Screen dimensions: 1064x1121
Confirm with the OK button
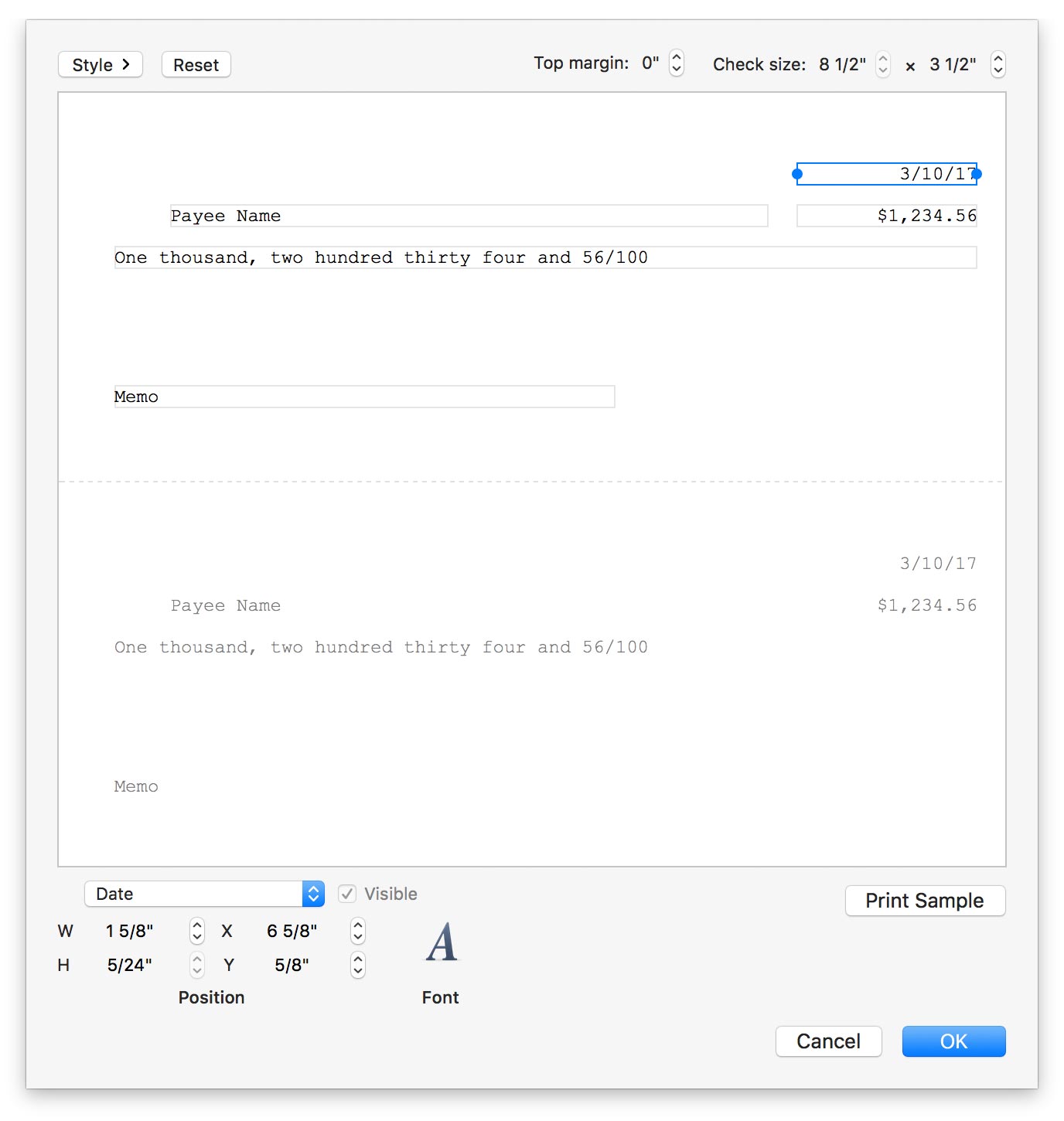click(953, 1041)
